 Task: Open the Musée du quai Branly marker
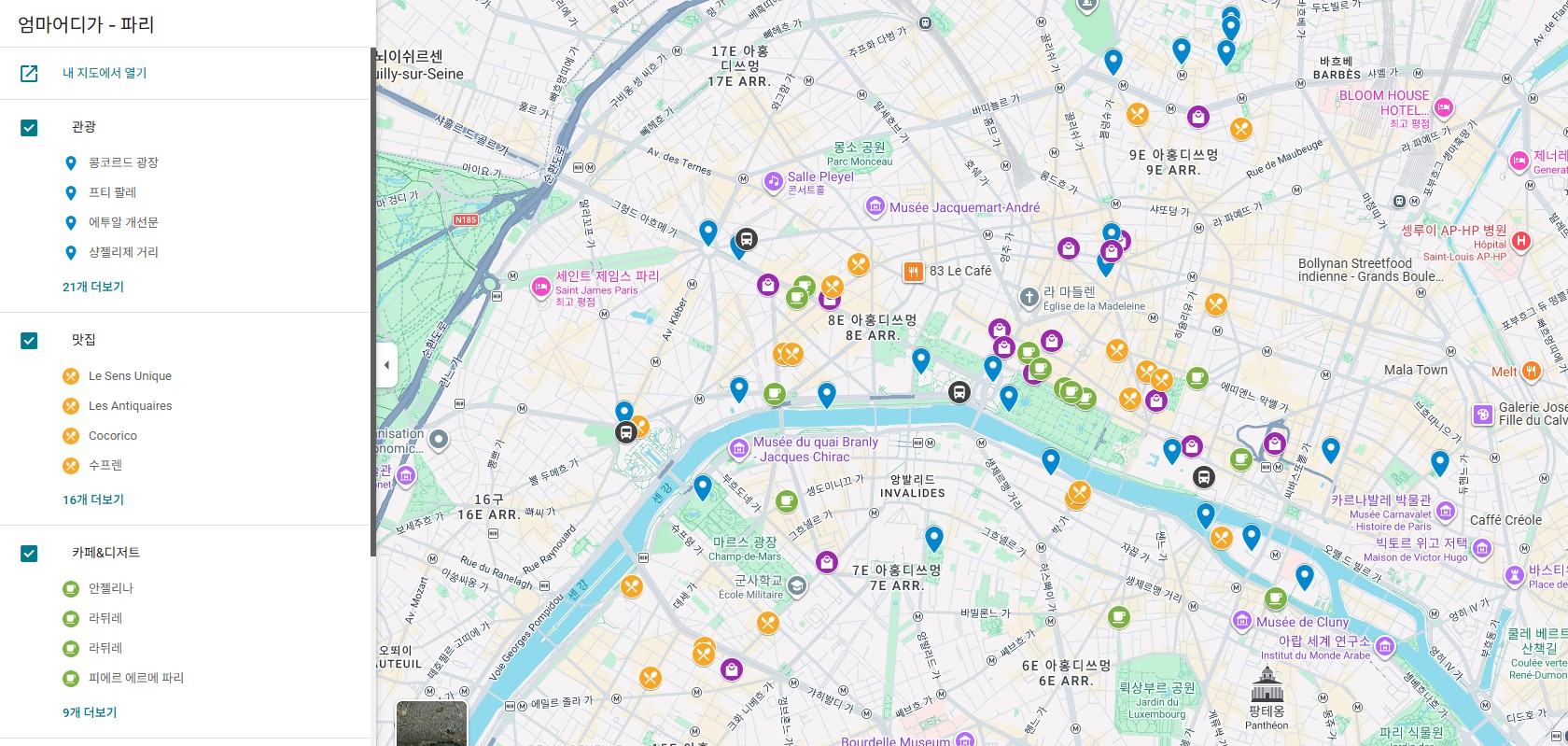(738, 448)
